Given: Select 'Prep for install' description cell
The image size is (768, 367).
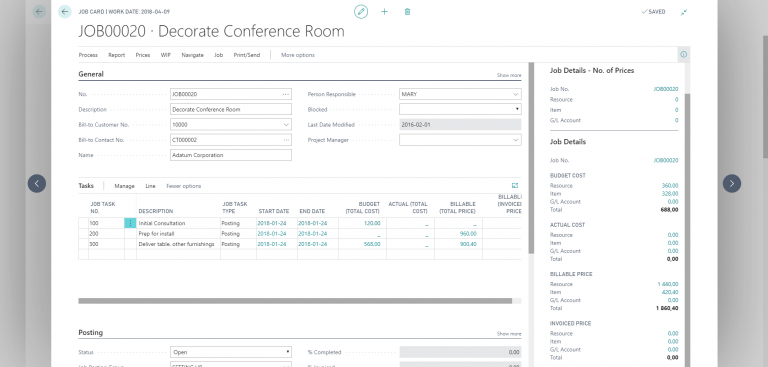Looking at the screenshot, I should coord(178,234).
